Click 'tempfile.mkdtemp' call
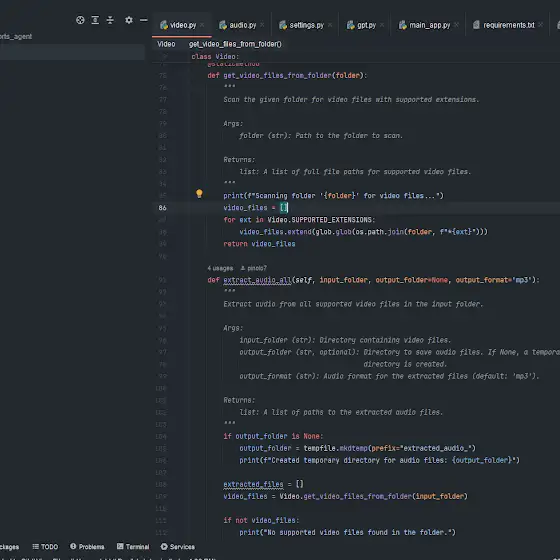Viewport: 560px width, 560px height. click(x=335, y=448)
